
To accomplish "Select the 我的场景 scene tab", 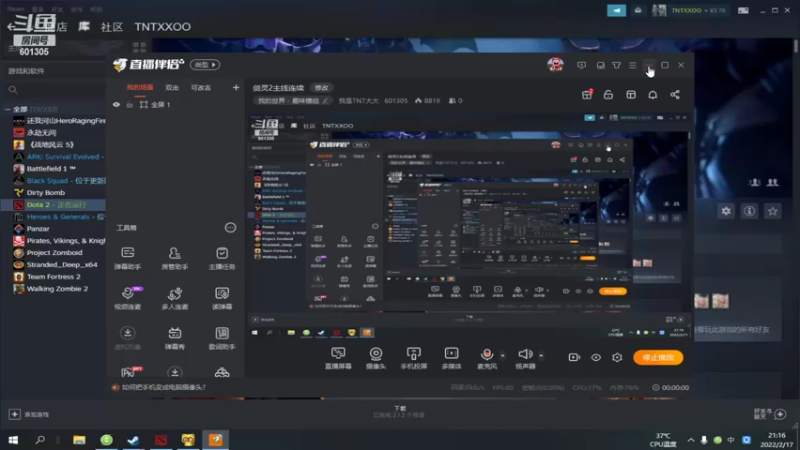I will pyautogui.click(x=140, y=87).
